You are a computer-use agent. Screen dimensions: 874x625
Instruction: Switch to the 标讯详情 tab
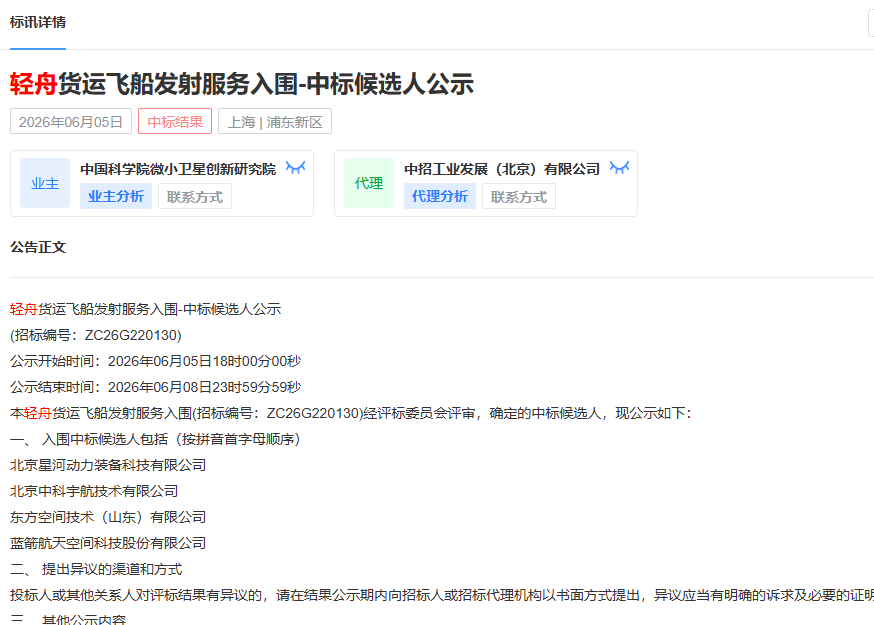(38, 22)
